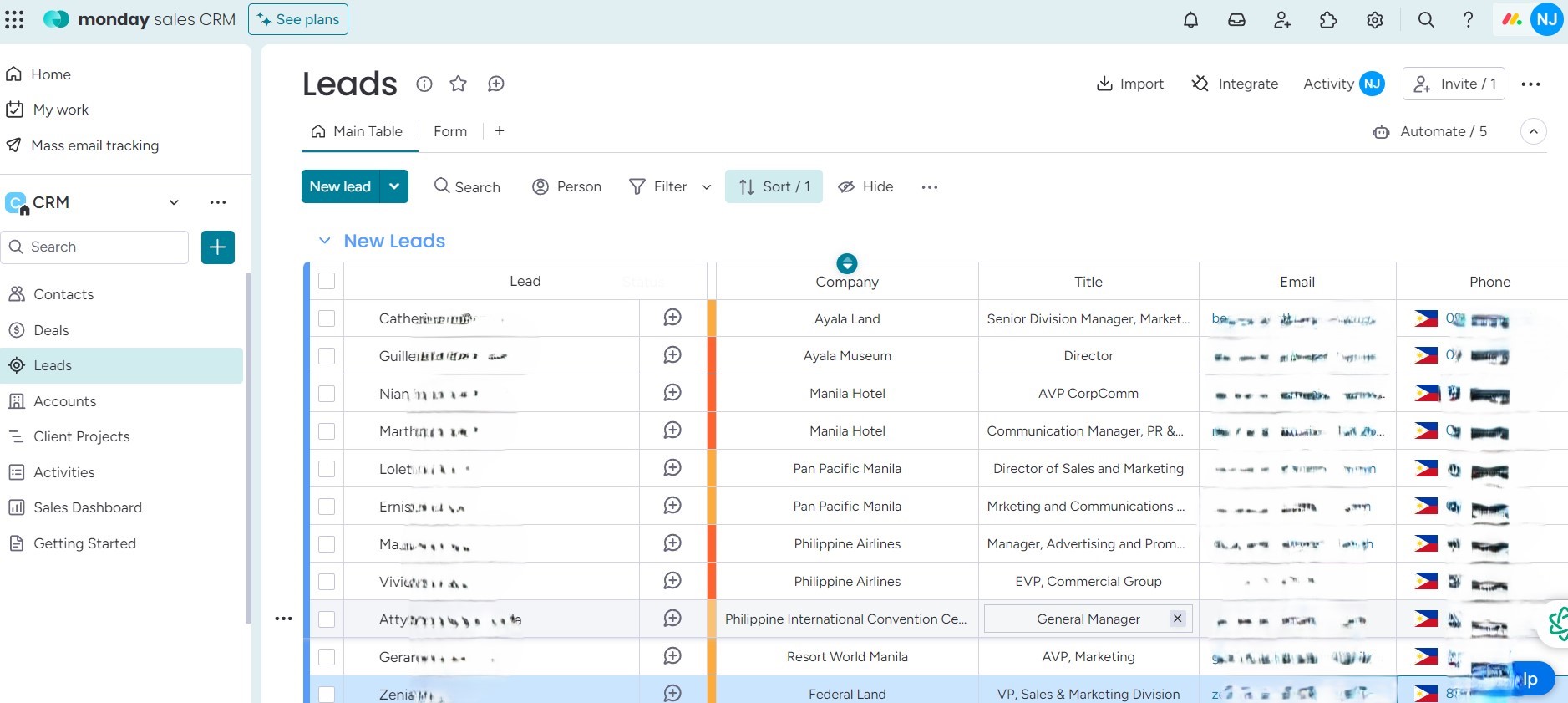Select the Resort World Manila row checkbox

327,657
